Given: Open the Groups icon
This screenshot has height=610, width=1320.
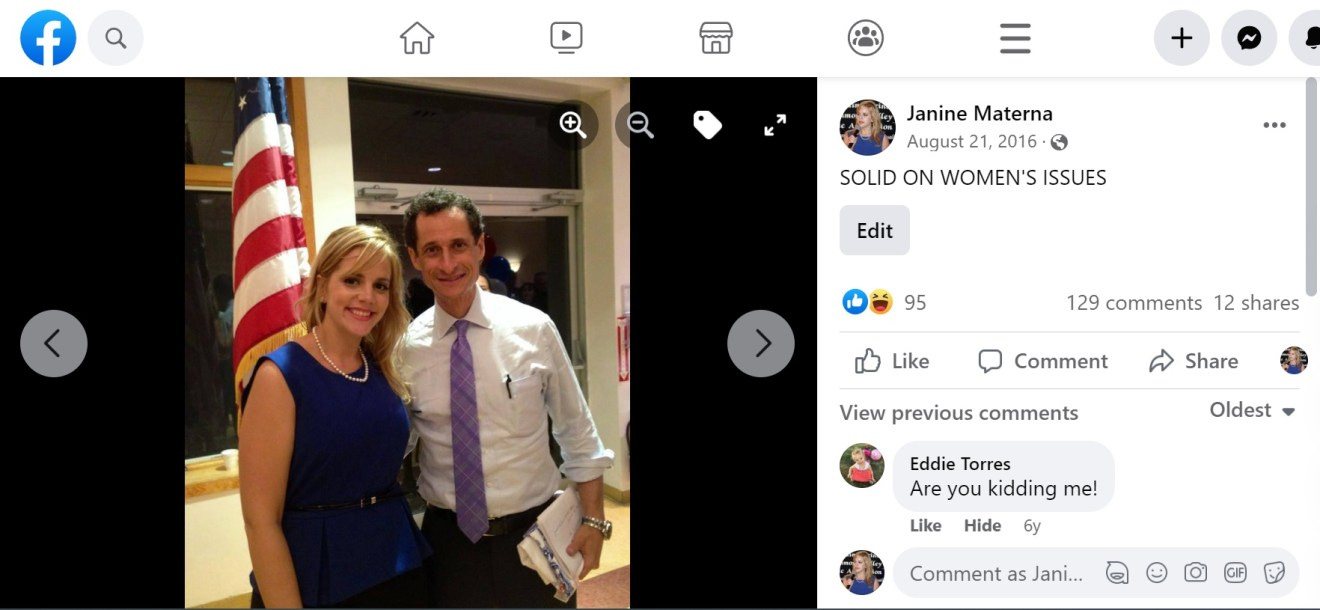Looking at the screenshot, I should click(865, 38).
